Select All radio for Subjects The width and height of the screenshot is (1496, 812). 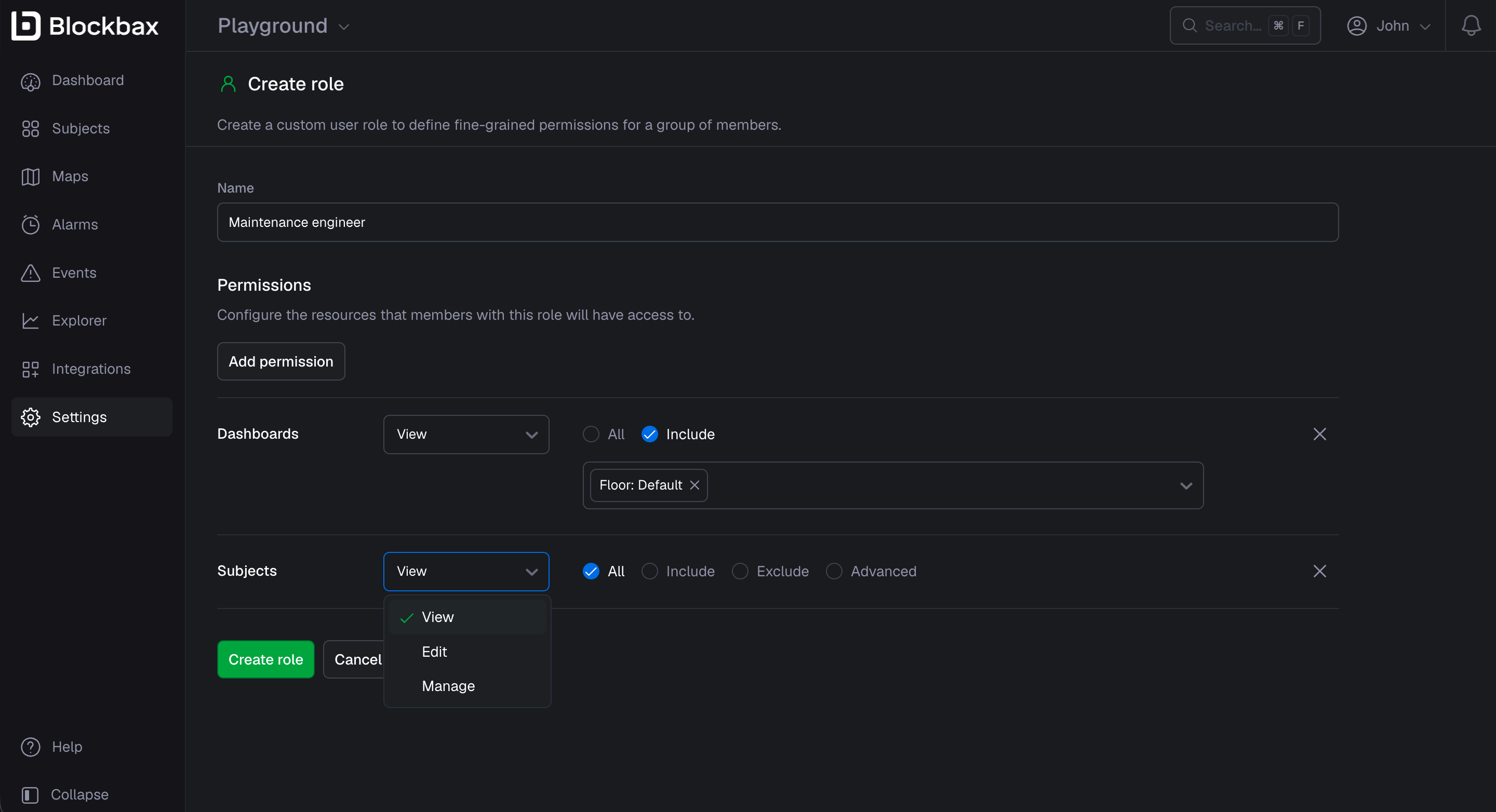(591, 571)
